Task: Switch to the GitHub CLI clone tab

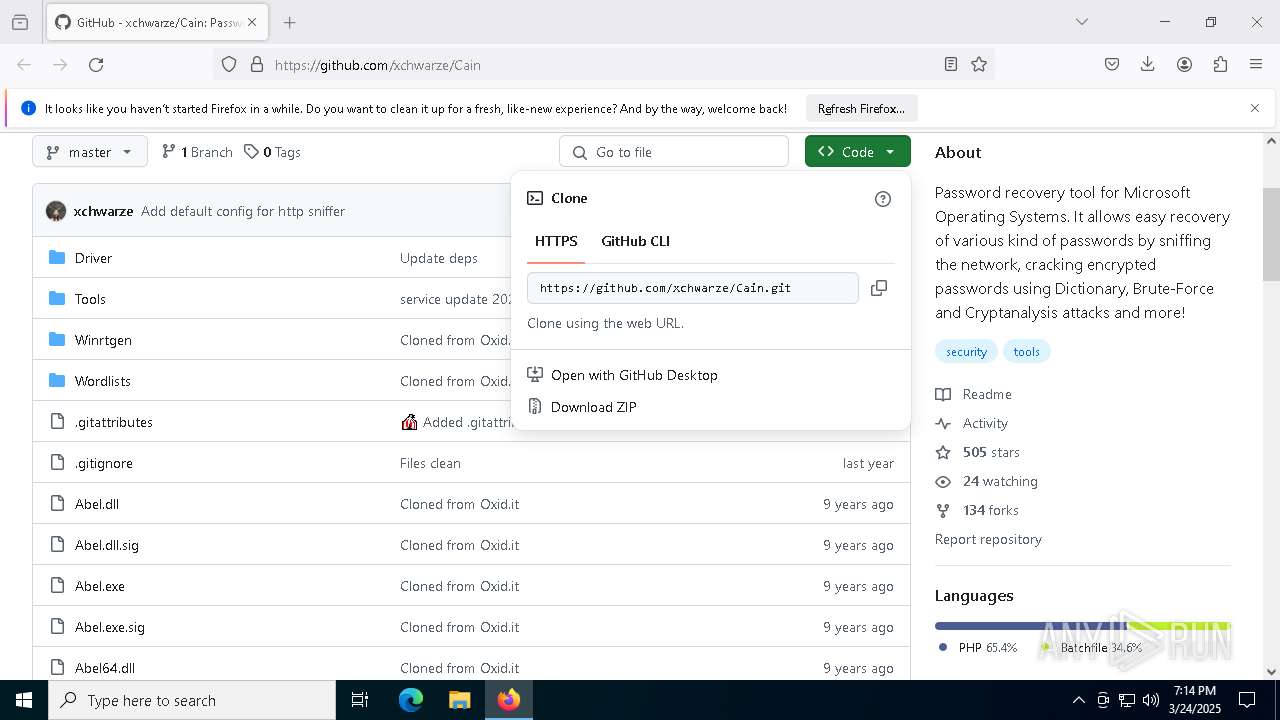Action: coord(635,241)
